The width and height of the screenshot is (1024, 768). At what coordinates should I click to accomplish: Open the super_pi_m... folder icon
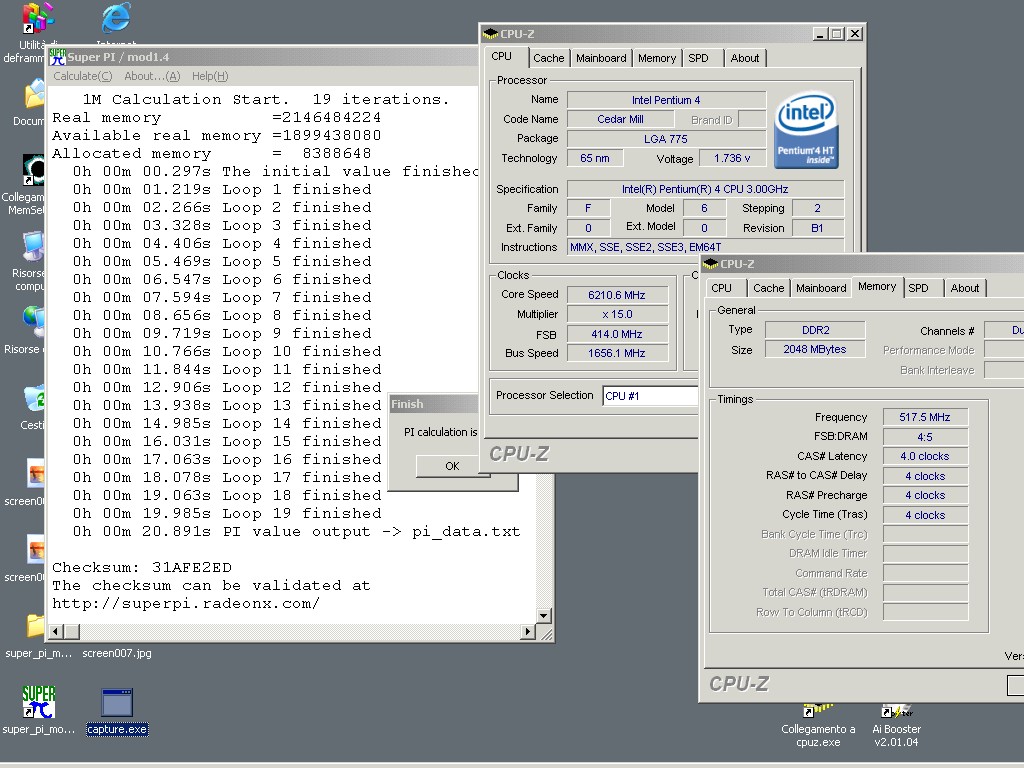coord(35,626)
